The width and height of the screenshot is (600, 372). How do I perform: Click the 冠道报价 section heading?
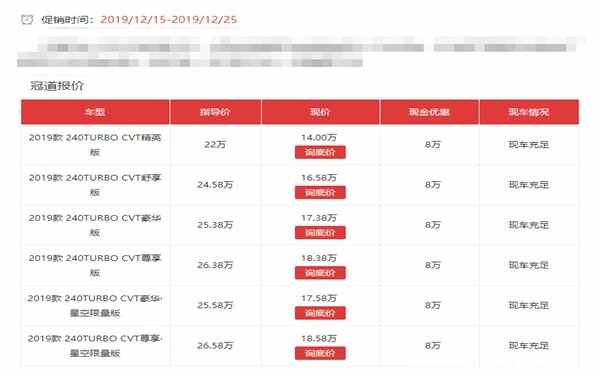(x=57, y=86)
